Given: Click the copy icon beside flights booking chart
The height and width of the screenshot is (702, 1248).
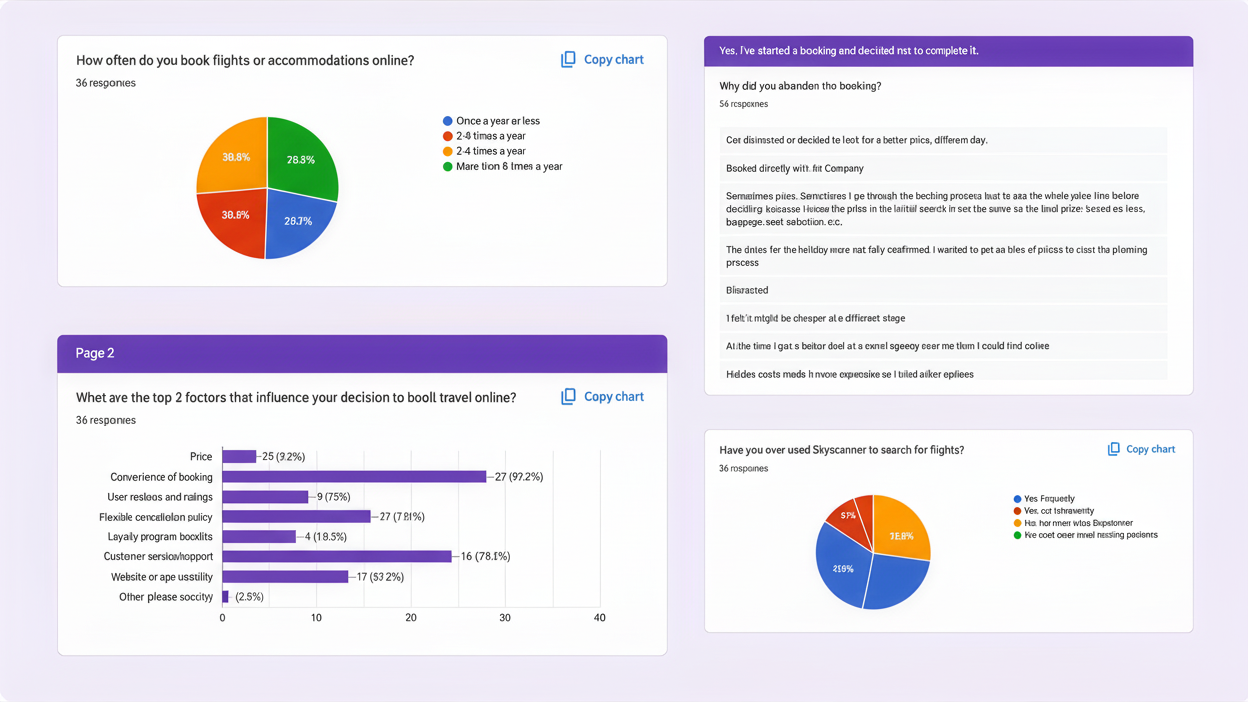Looking at the screenshot, I should [x=568, y=60].
